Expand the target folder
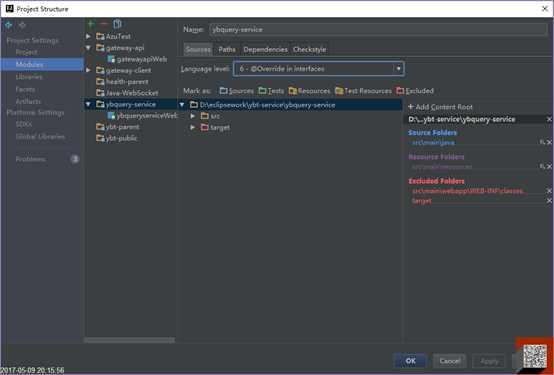554x375 pixels. click(x=193, y=127)
